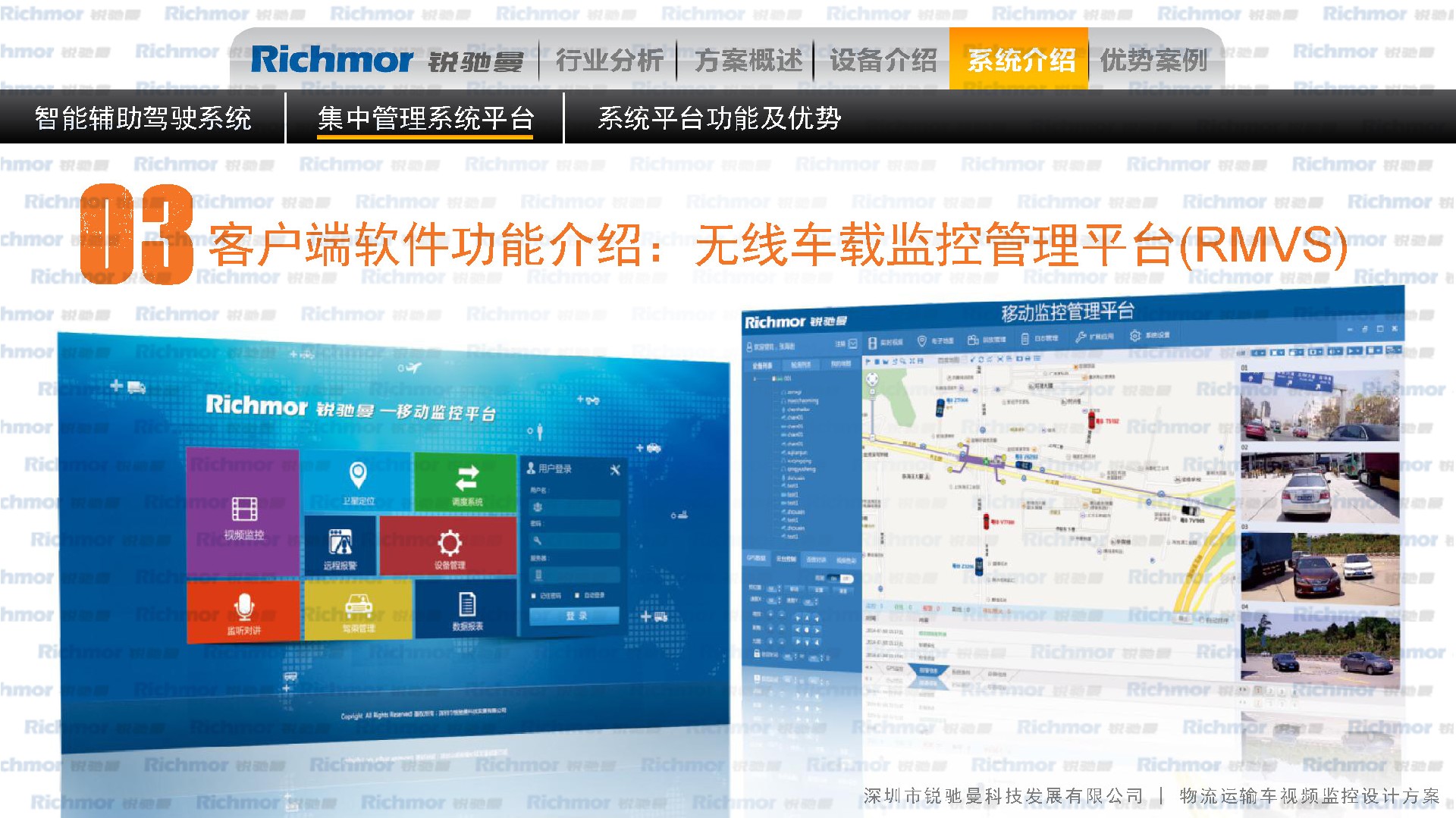The width and height of the screenshot is (1456, 818).
Task: Select the GPS信息 tab below the list
Action: [895, 669]
